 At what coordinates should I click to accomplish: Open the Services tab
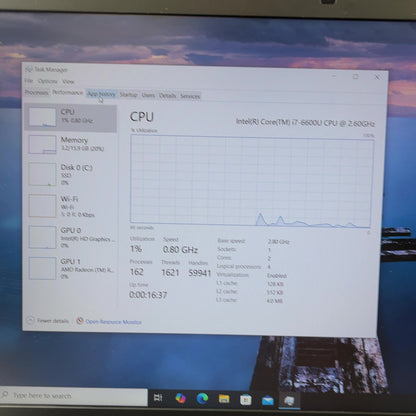190,96
